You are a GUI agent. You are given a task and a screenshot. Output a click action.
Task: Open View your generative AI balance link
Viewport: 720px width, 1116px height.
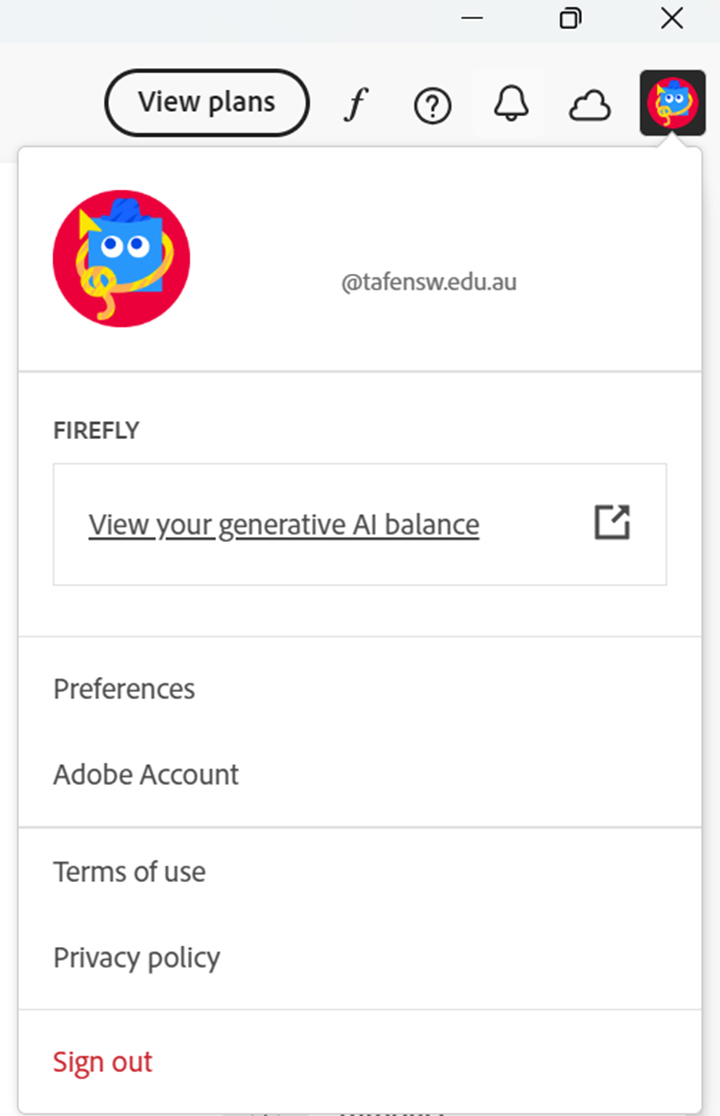point(284,524)
